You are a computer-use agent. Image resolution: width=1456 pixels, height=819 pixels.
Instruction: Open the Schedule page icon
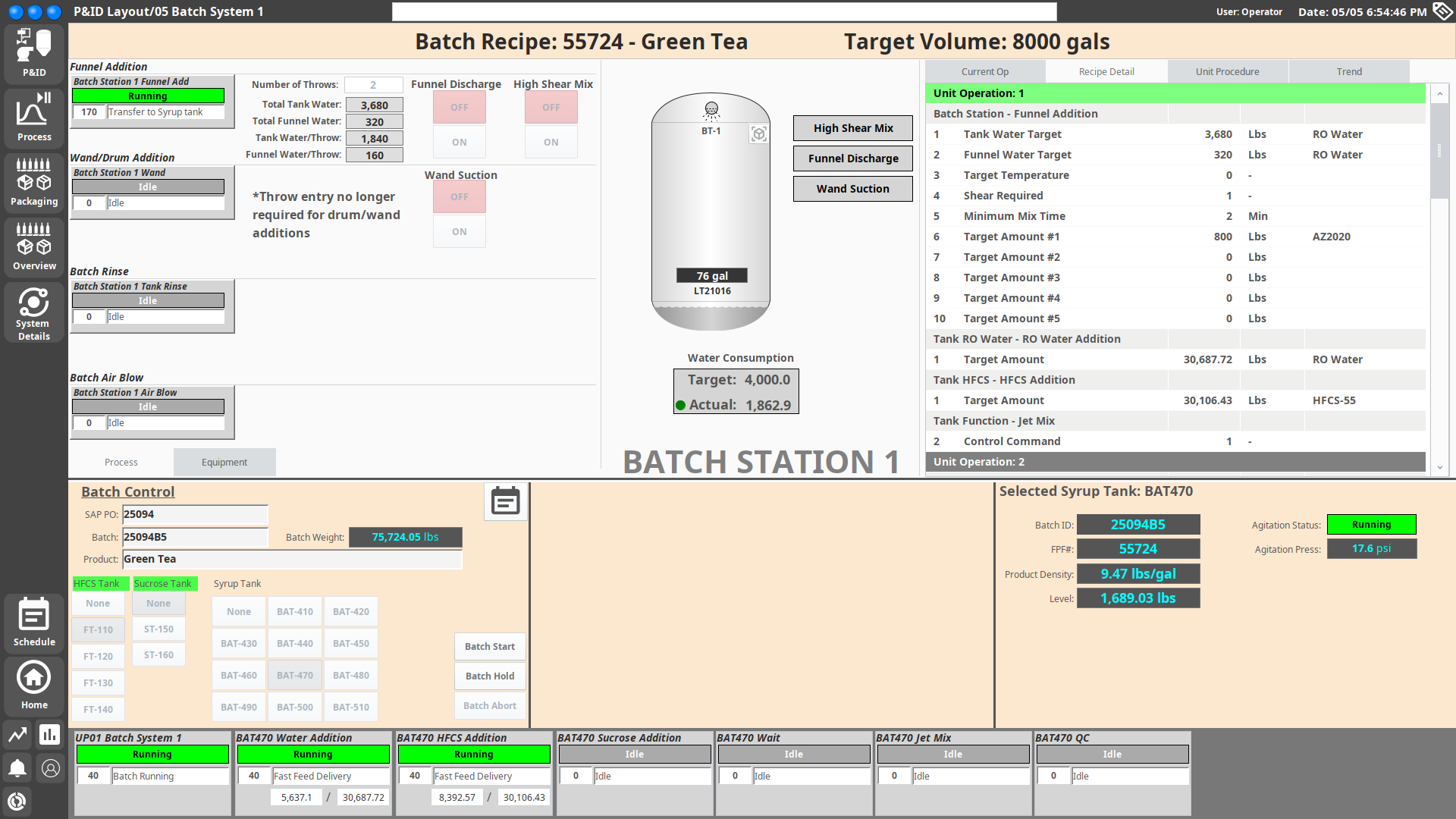click(34, 622)
